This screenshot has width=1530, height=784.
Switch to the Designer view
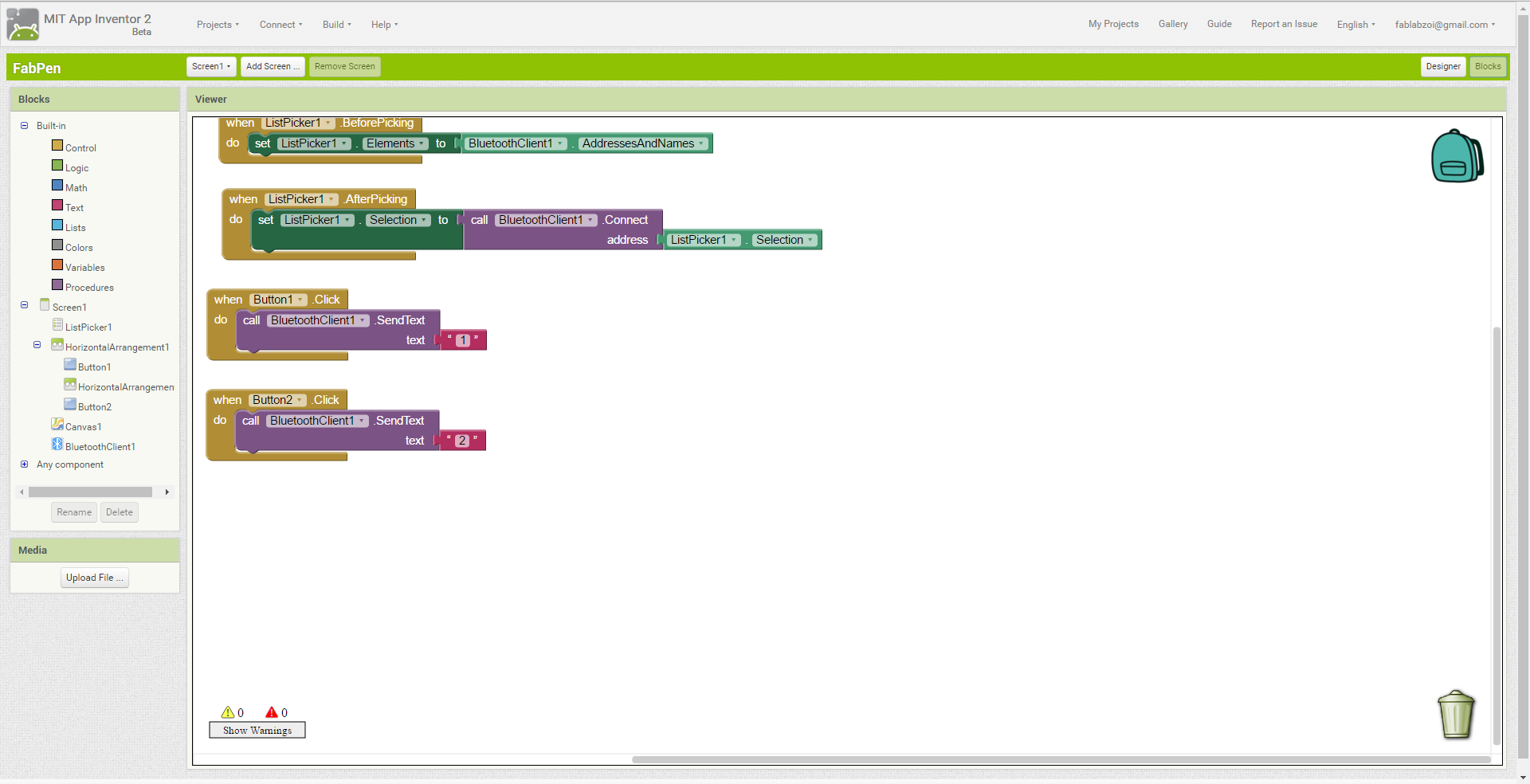pyautogui.click(x=1443, y=66)
